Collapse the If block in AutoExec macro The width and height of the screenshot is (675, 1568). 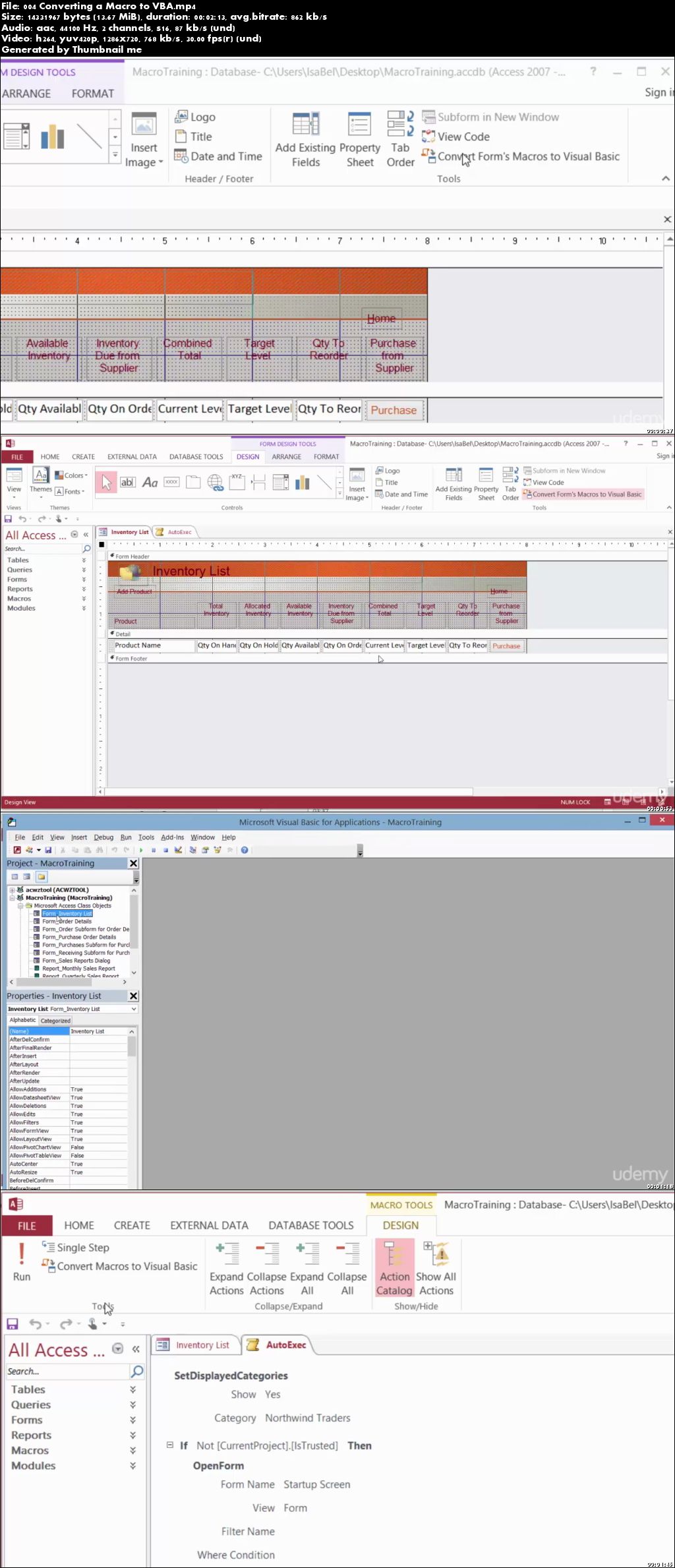coord(169,1445)
